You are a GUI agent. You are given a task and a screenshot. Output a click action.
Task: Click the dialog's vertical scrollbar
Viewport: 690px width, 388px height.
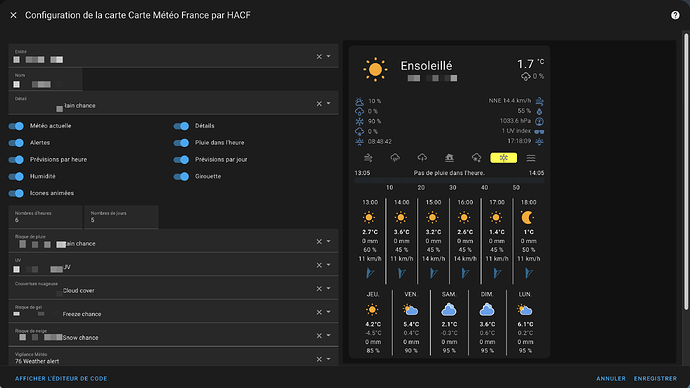pyautogui.click(x=686, y=171)
